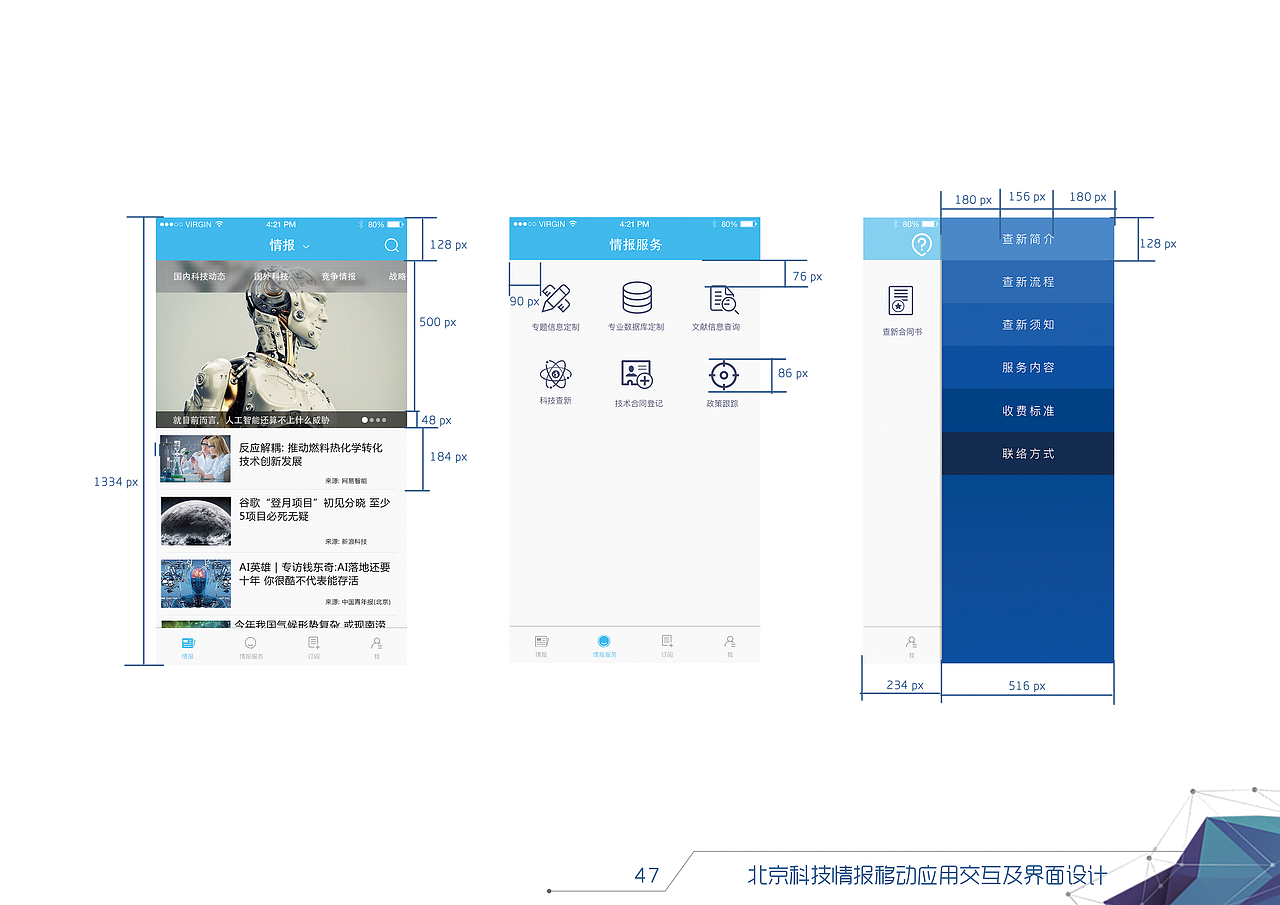This screenshot has width=1280, height=905.
Task: Select the 专题信息定制 pen icon
Action: click(x=554, y=299)
